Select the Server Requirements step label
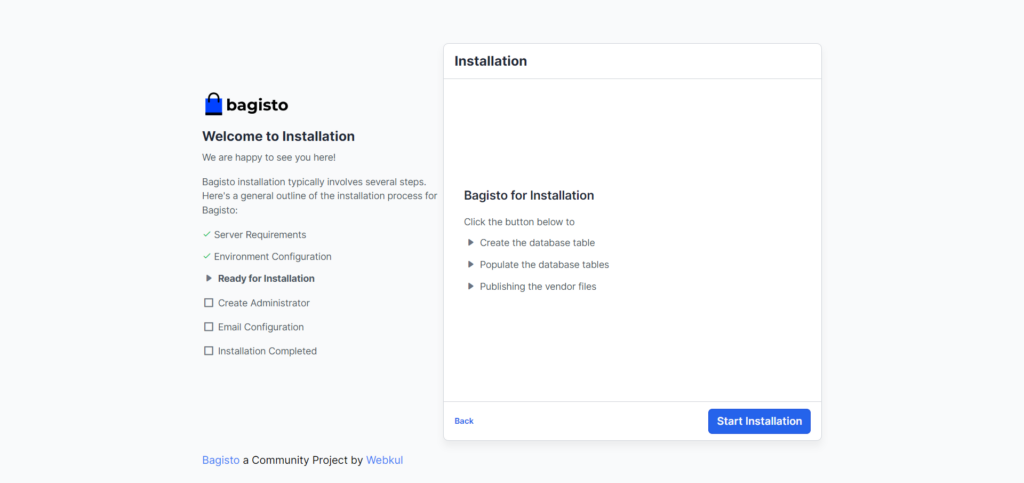The image size is (1024, 483). click(260, 234)
